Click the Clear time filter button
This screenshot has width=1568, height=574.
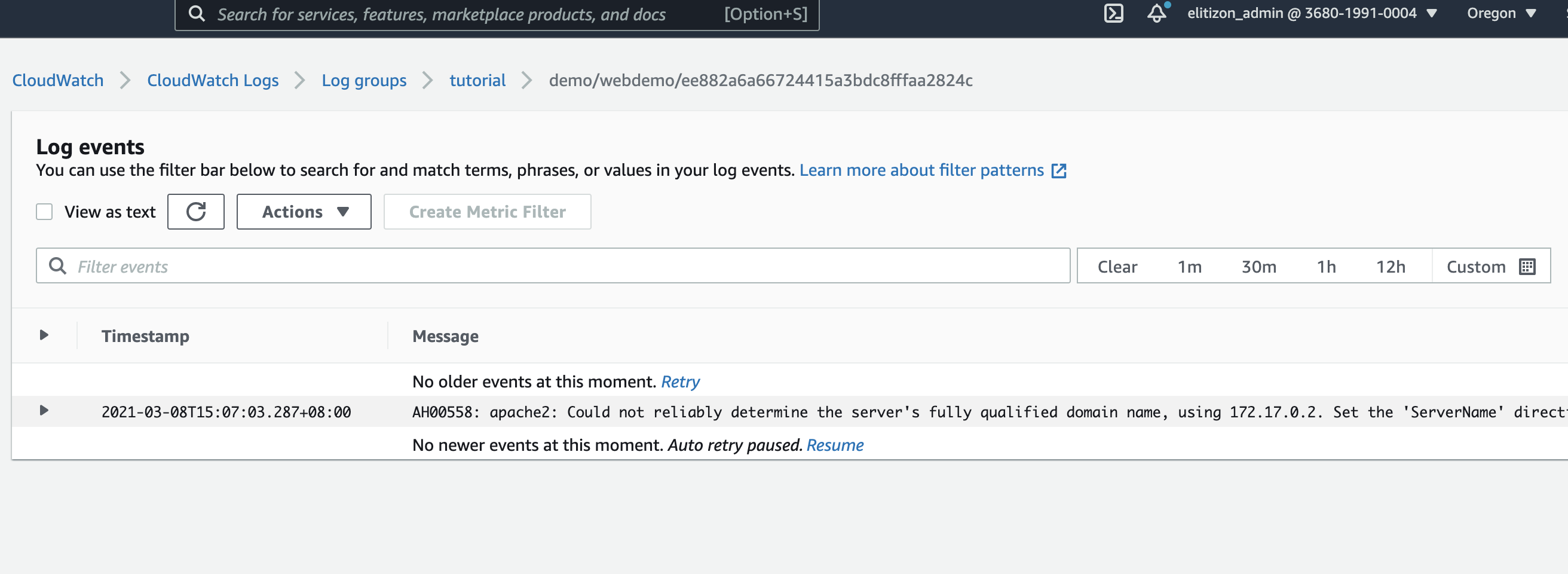pyautogui.click(x=1116, y=266)
